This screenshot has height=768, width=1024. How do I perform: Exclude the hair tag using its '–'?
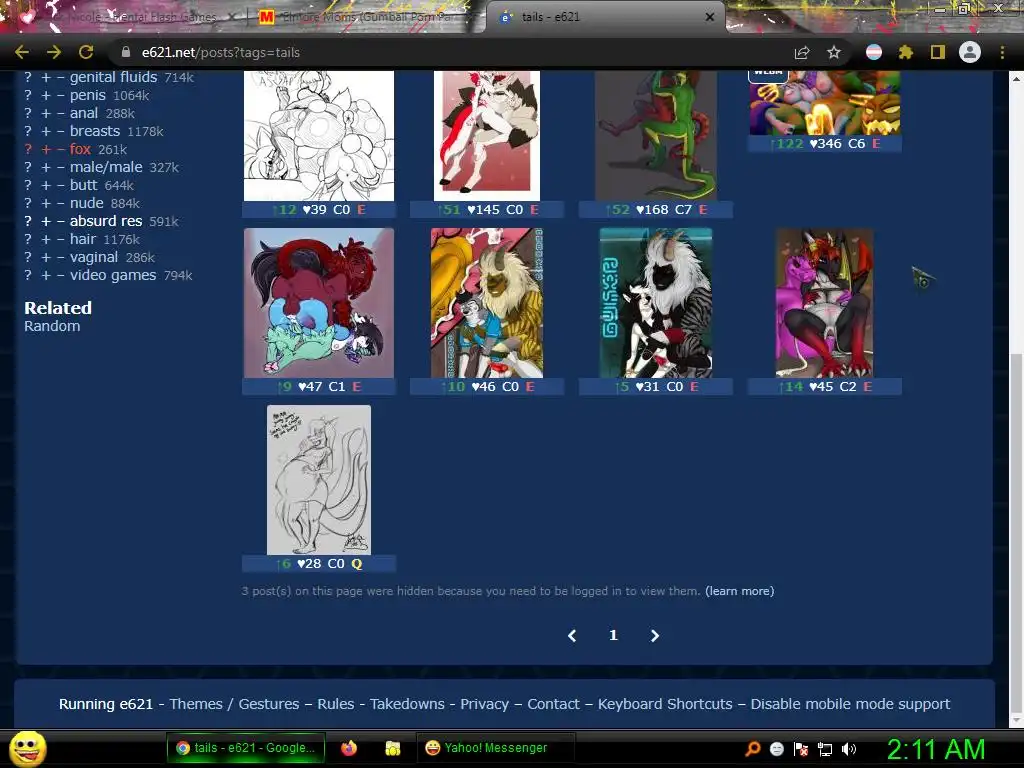click(x=61, y=240)
